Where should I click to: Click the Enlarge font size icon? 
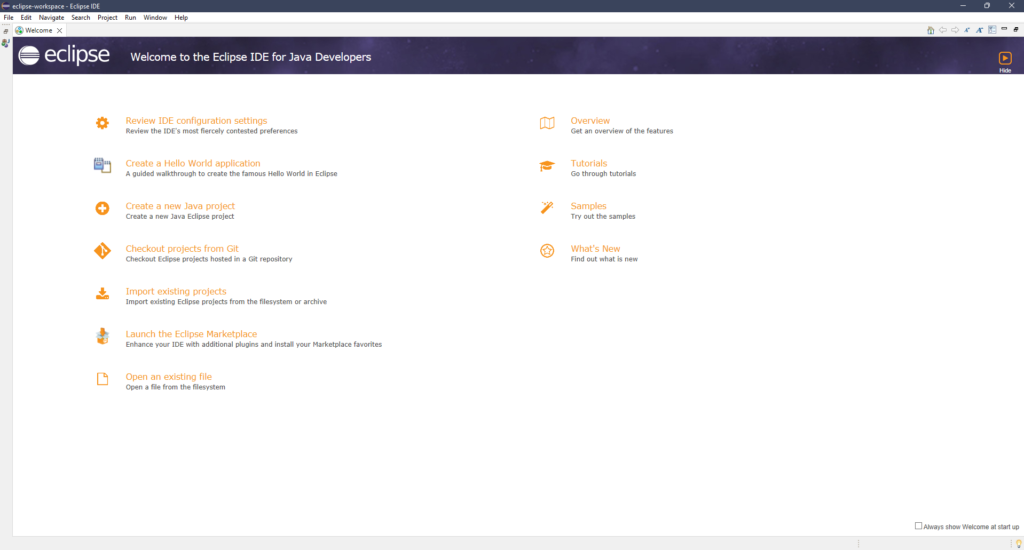pyautogui.click(x=980, y=30)
